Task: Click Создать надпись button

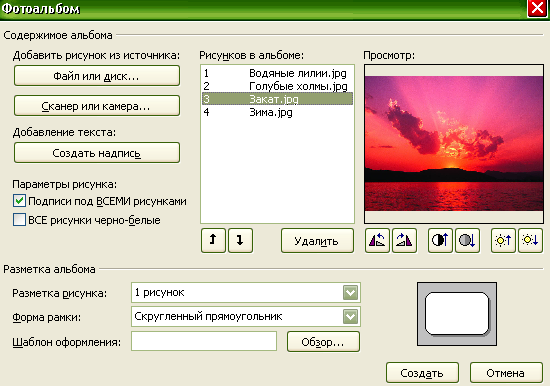Action: (97, 153)
